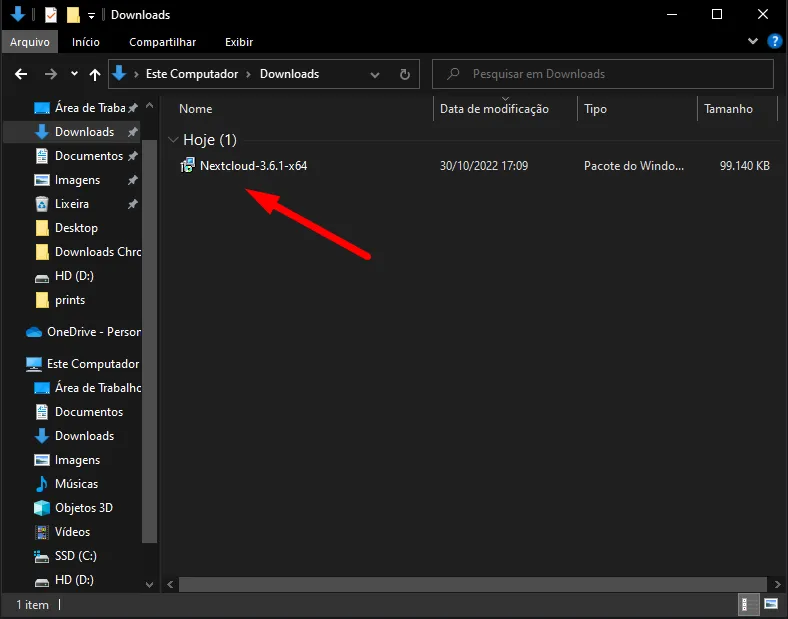Click Documentos icon under Este Computador
788x619 pixels.
click(42, 412)
